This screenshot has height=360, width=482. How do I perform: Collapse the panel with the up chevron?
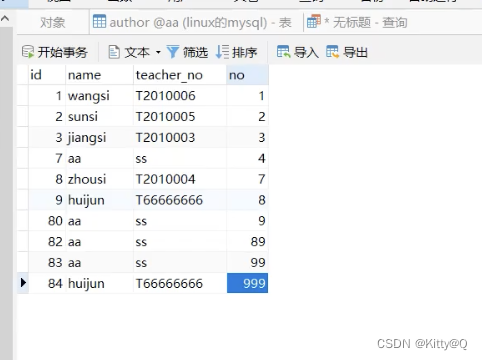[5, 19]
